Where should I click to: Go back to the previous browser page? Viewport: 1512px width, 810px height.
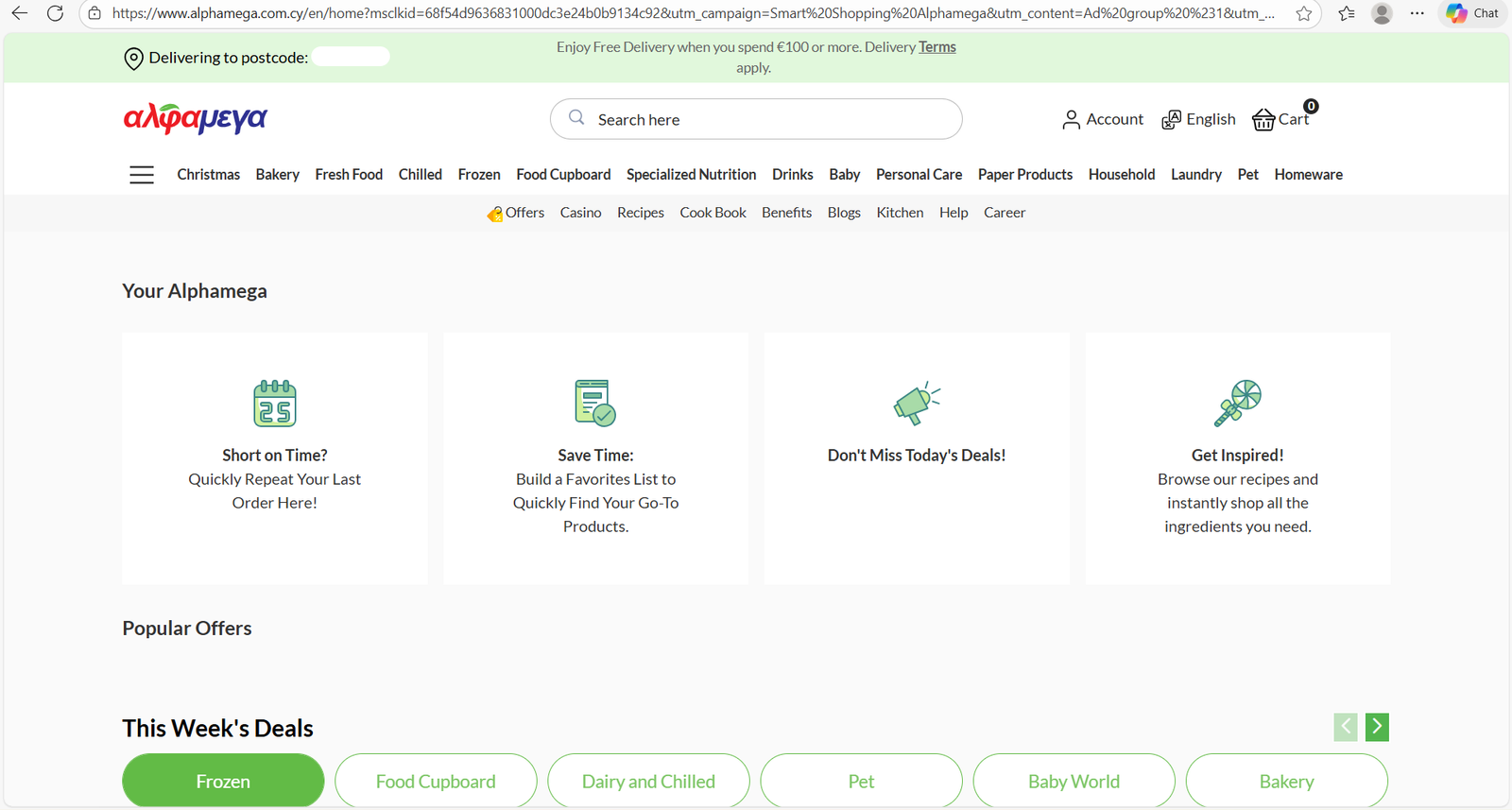tap(19, 13)
